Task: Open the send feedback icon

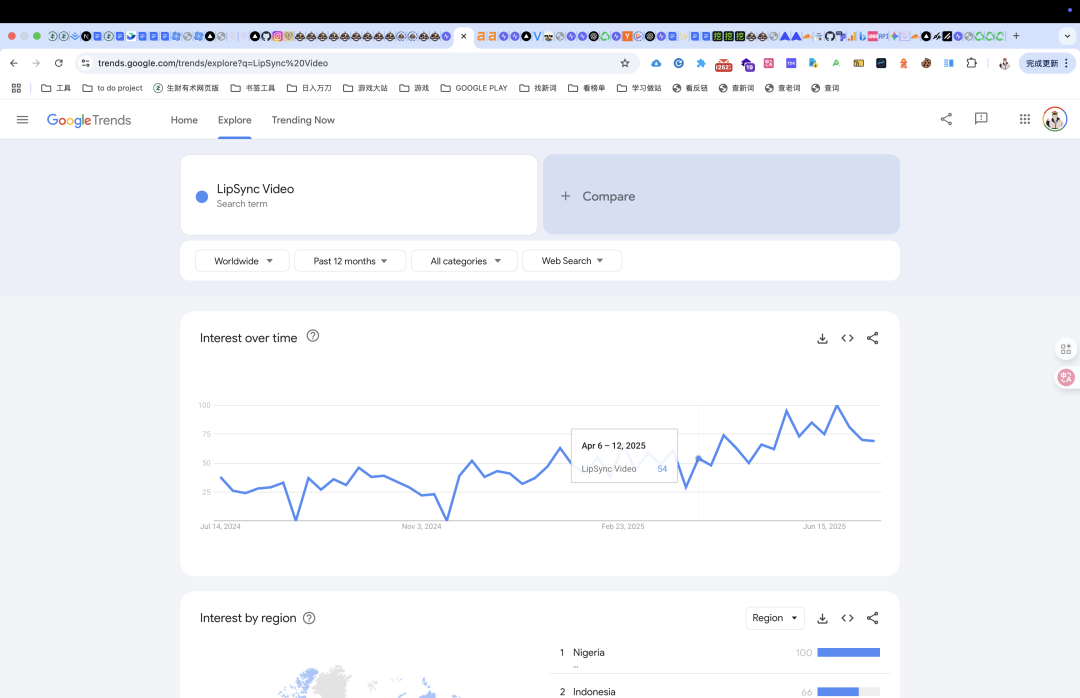Action: click(x=981, y=119)
